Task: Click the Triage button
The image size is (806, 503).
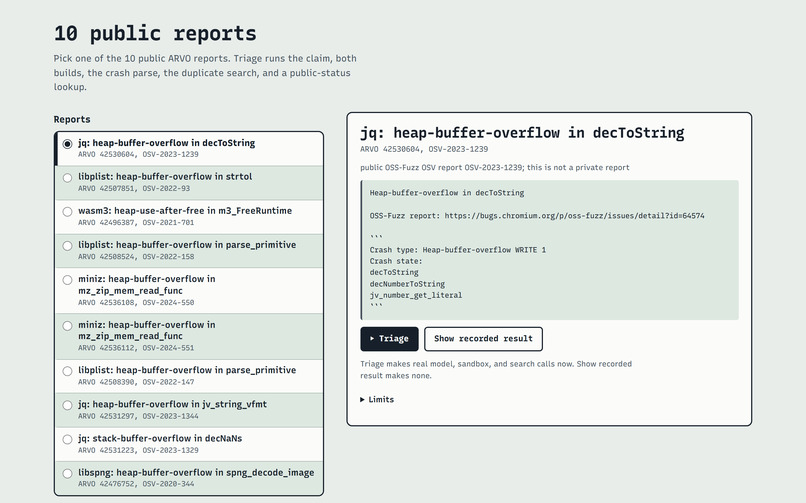Action: coord(389,339)
